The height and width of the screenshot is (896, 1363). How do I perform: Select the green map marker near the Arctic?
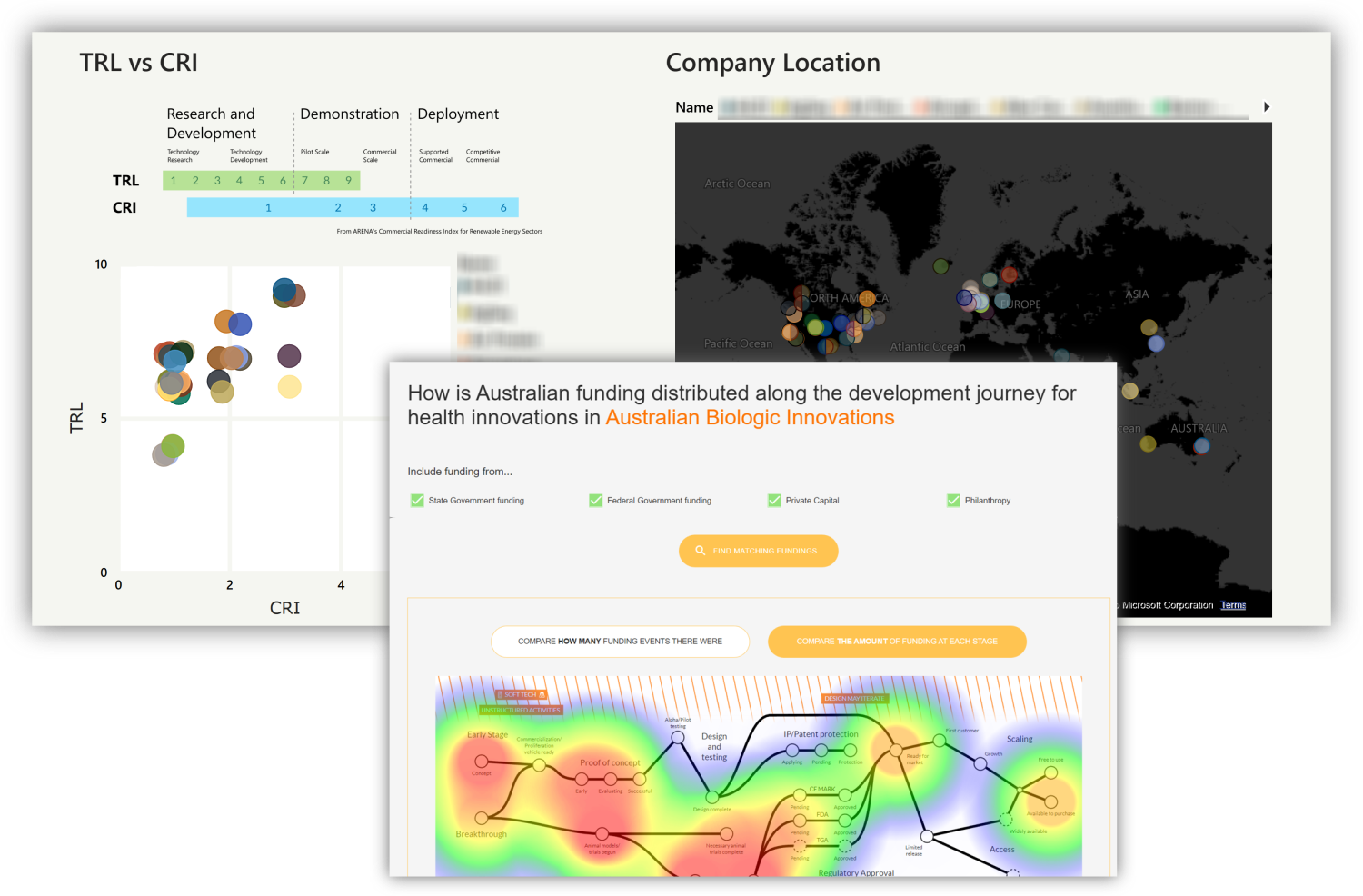point(940,266)
